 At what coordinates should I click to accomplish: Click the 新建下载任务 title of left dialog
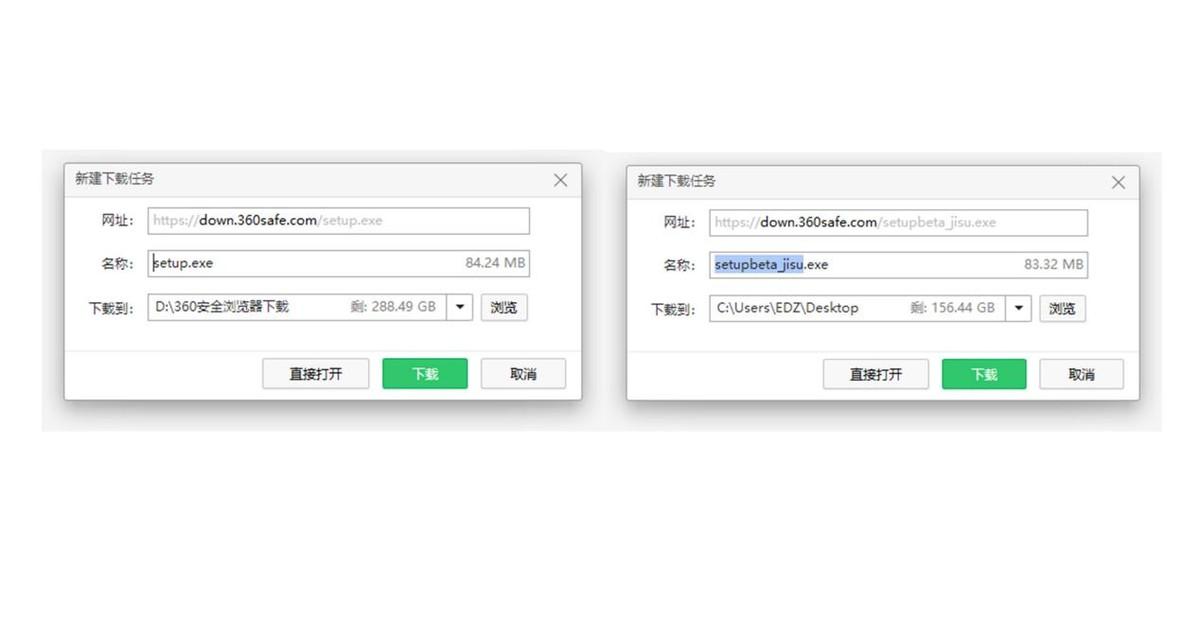[x=115, y=179]
